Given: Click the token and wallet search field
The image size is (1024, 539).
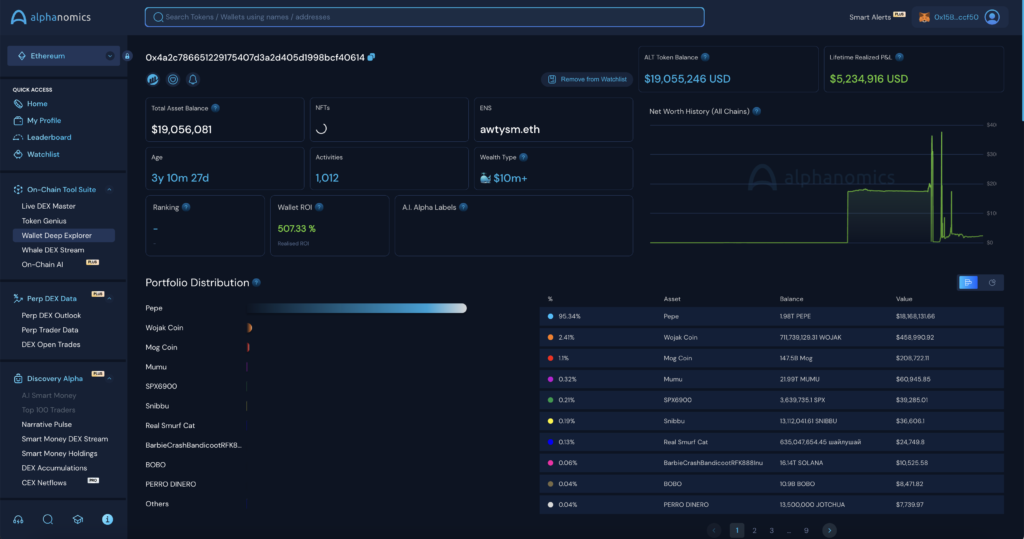Looking at the screenshot, I should coord(424,17).
